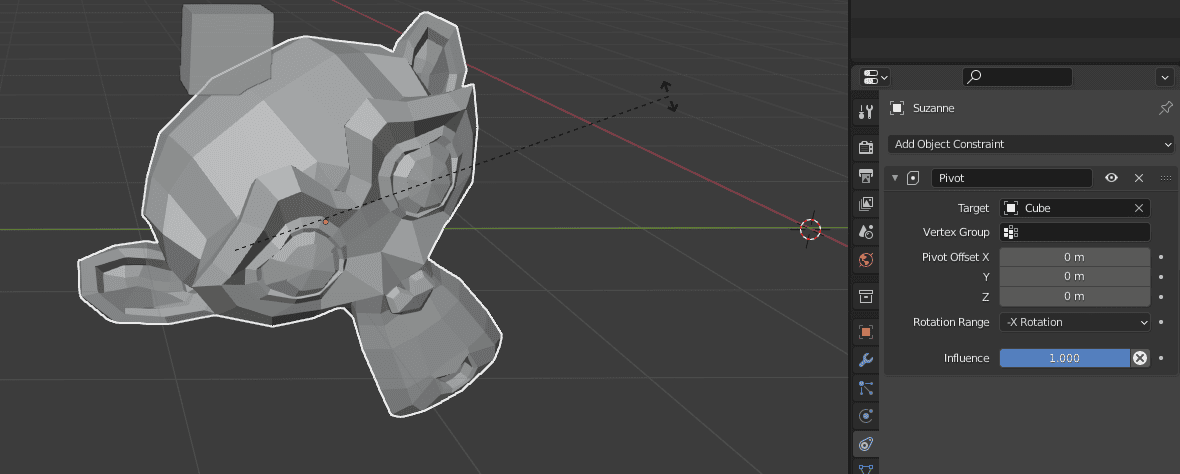Viewport: 1180px width, 474px height.
Task: Click the Pivot Offset X value
Action: (1075, 257)
